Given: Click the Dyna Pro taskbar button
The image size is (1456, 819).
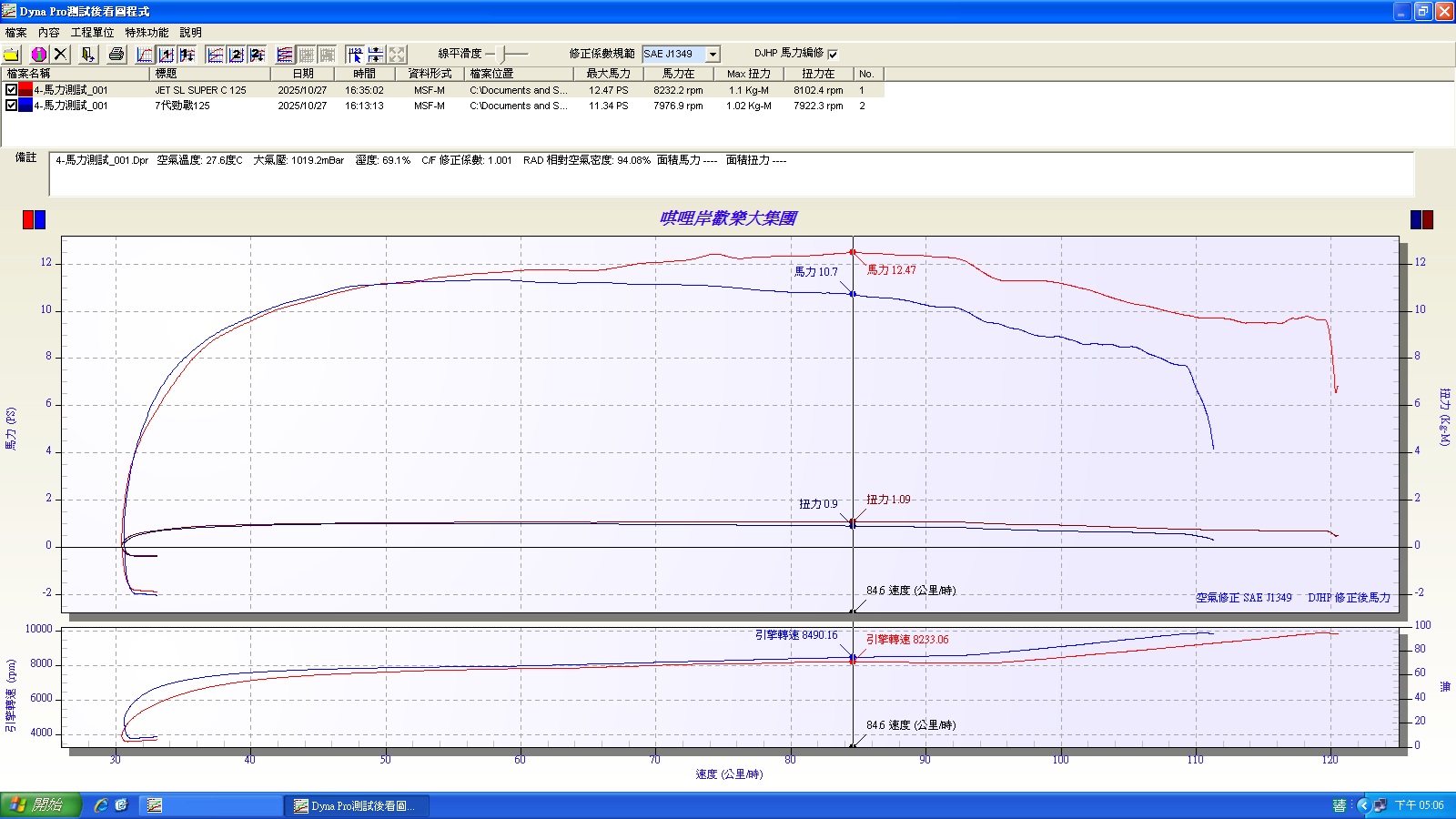Looking at the screenshot, I should [x=355, y=805].
